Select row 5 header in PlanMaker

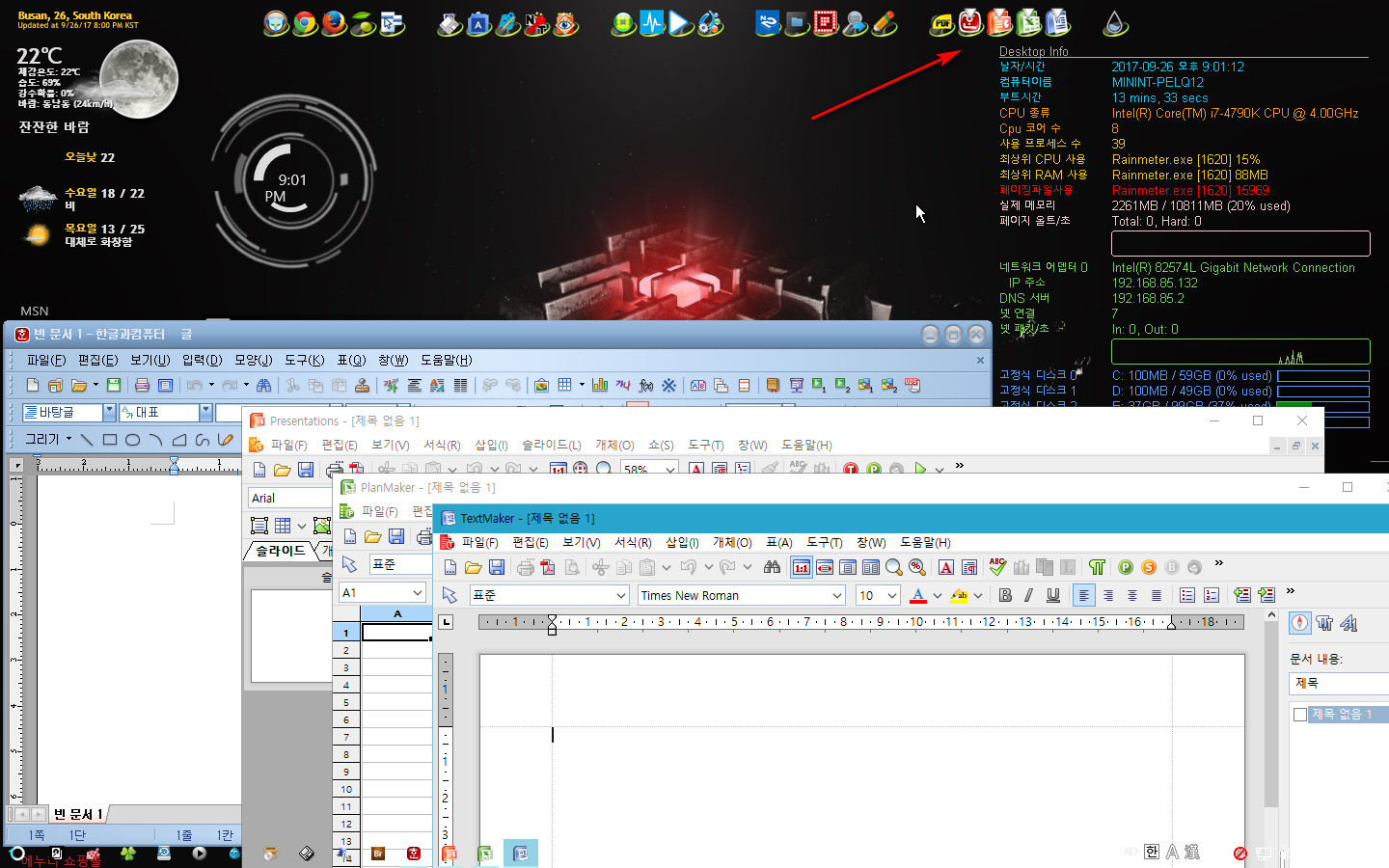[346, 702]
